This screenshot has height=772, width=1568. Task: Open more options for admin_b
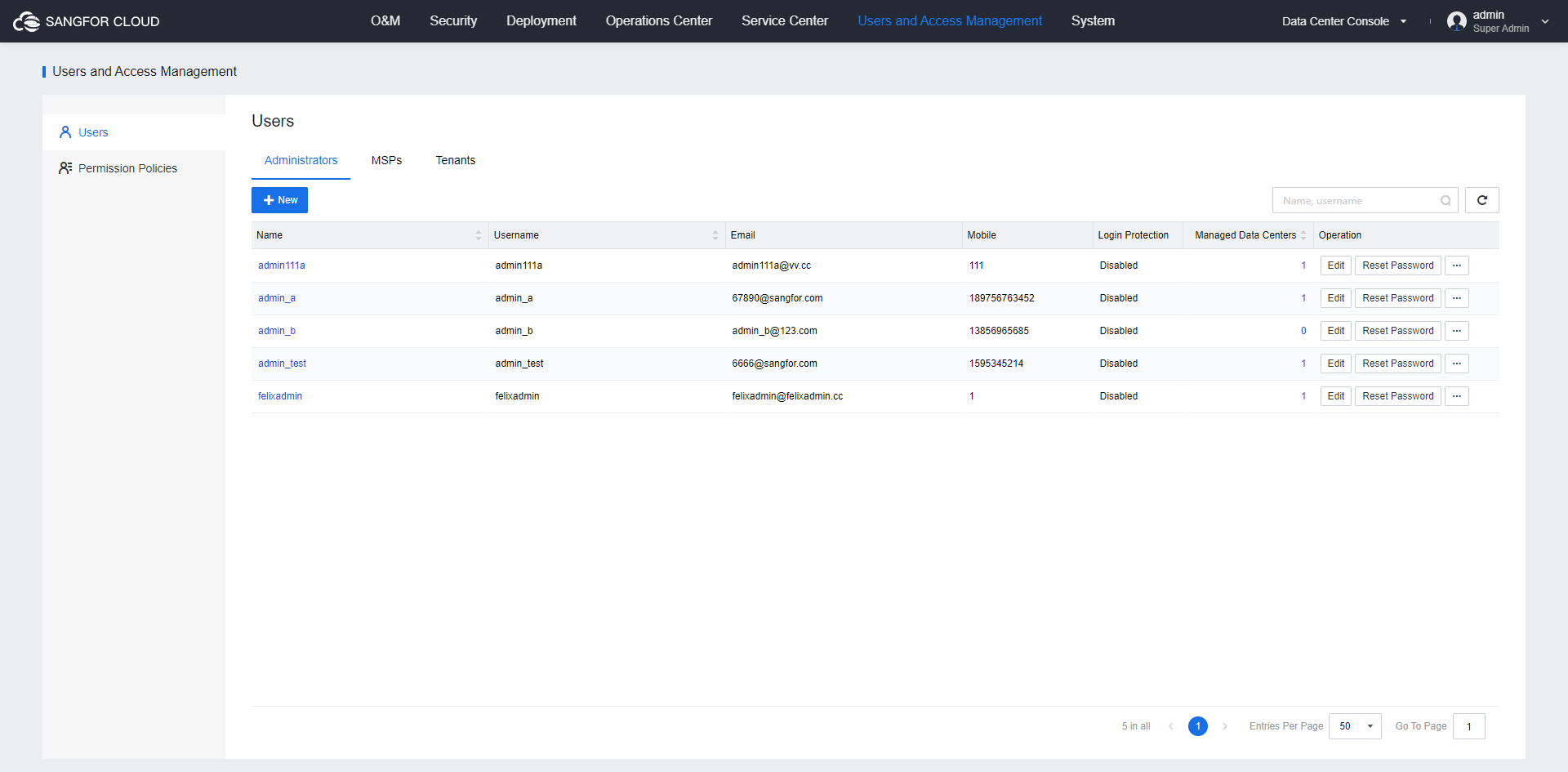pyautogui.click(x=1457, y=331)
